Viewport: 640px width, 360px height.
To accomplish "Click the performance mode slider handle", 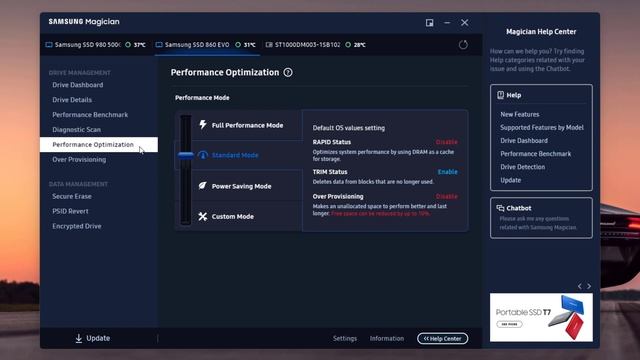I will tap(186, 155).
